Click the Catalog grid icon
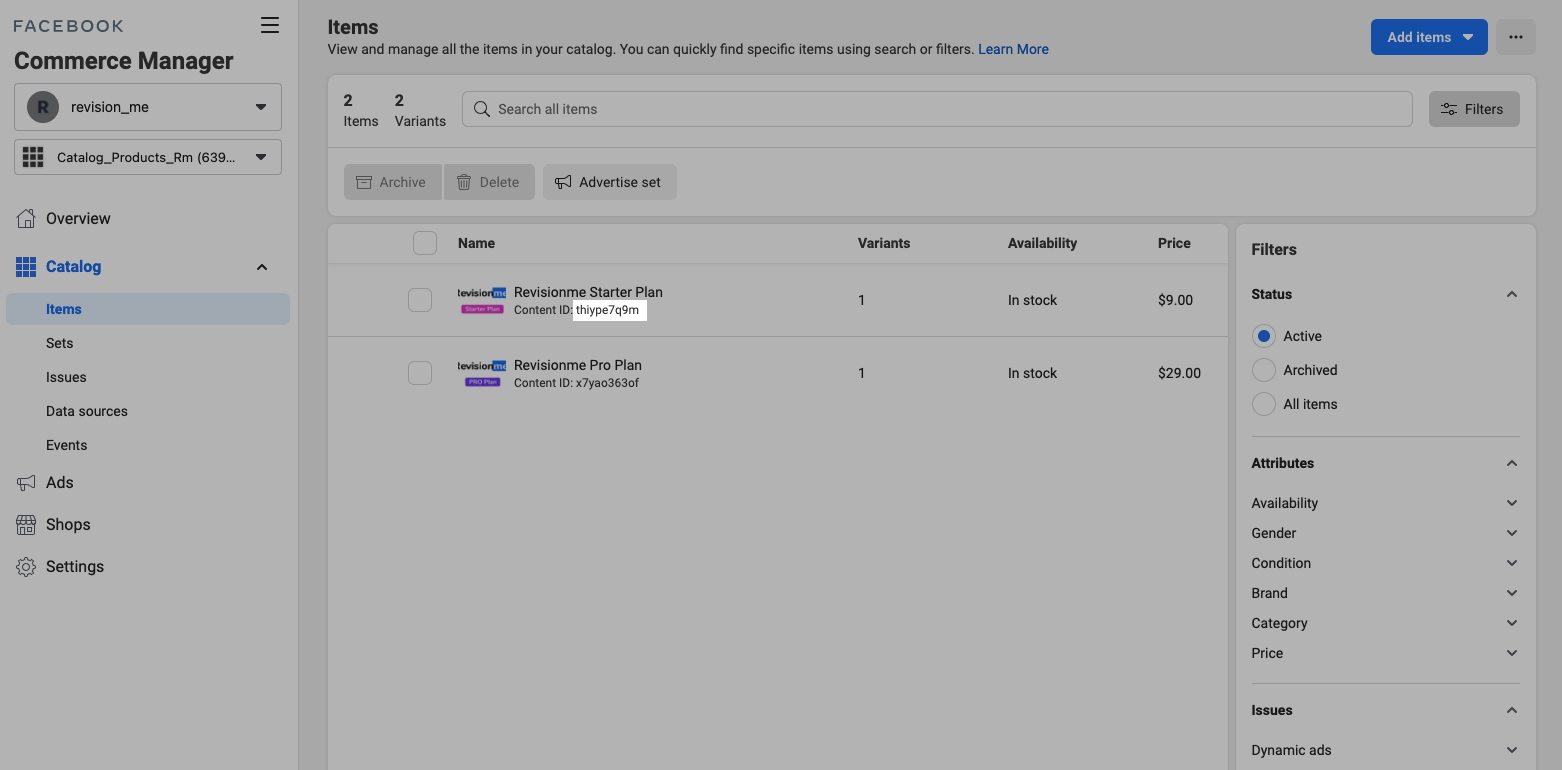This screenshot has height=770, width=1562. [26, 267]
